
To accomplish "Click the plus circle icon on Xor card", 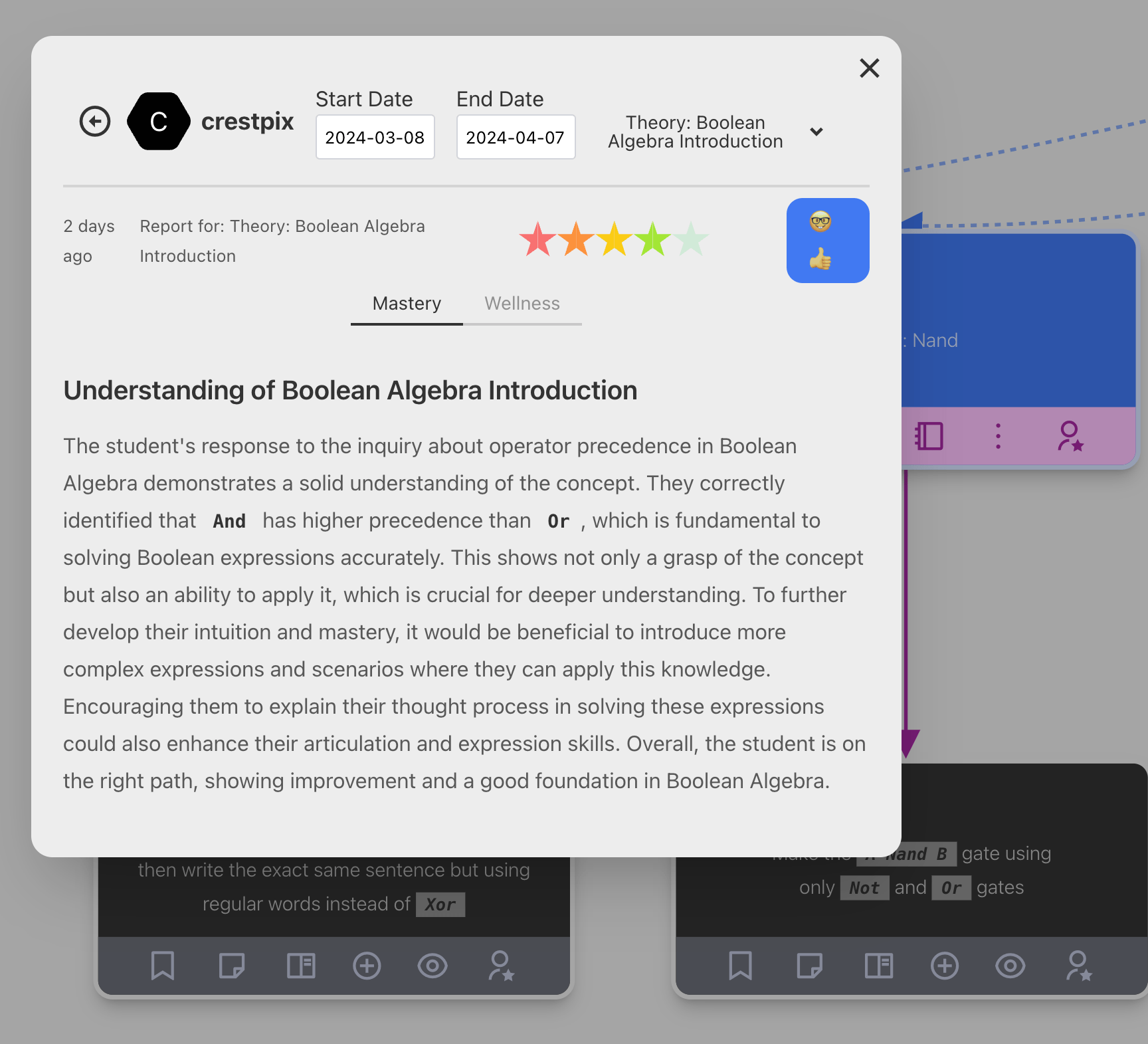I will [367, 966].
